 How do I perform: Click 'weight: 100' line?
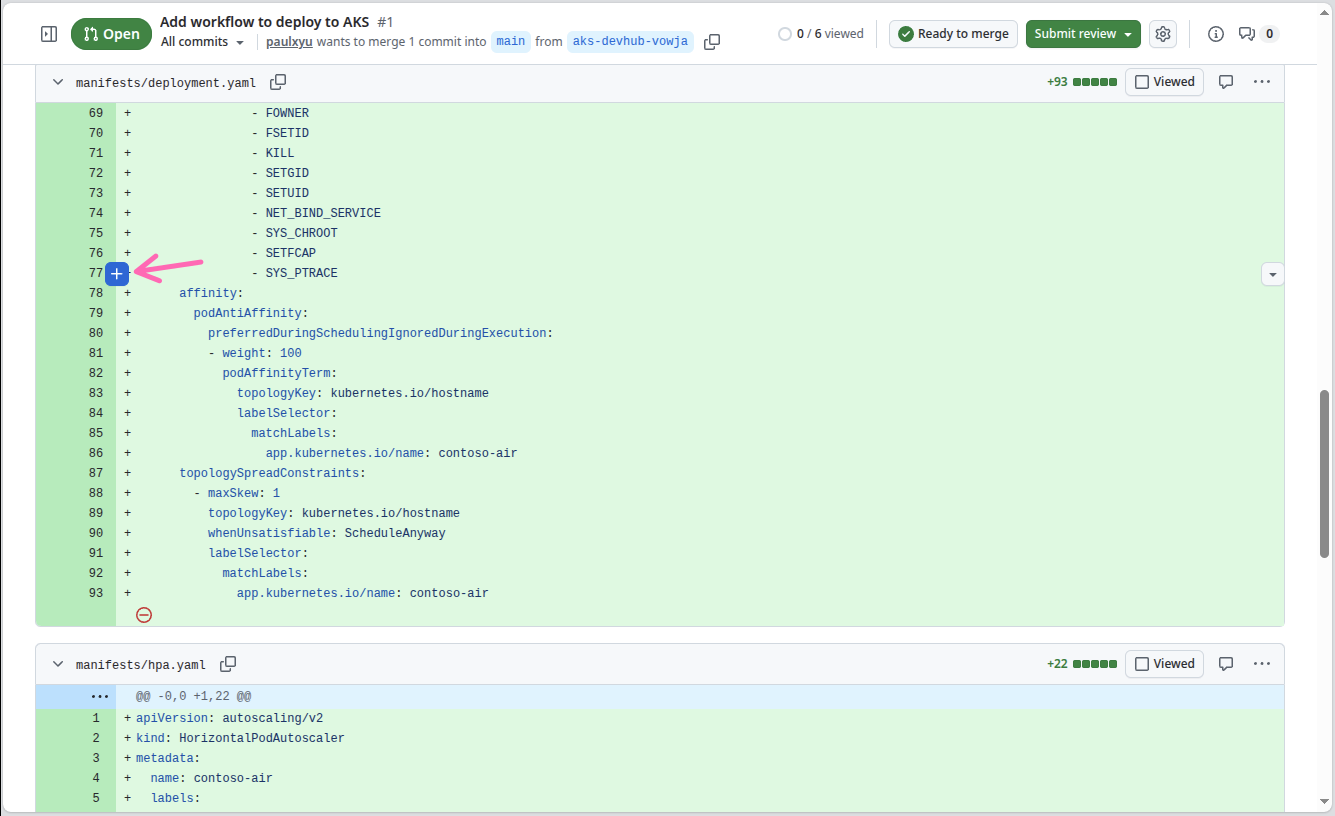tap(700, 353)
